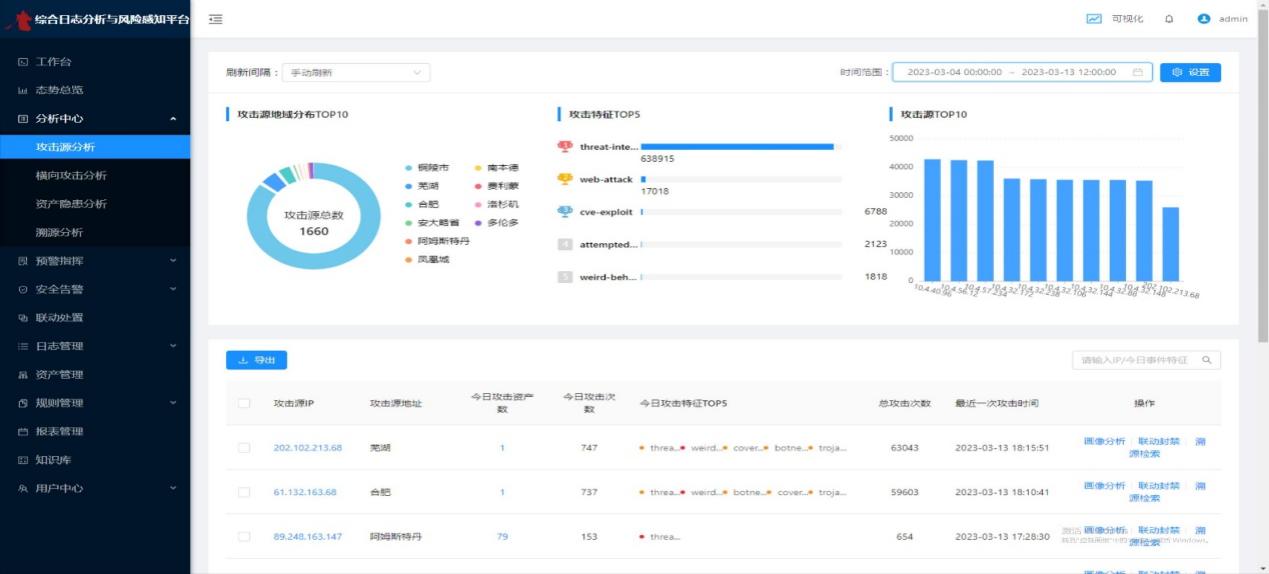Open the notification bell icon
Image resolution: width=1269 pixels, height=574 pixels.
(x=1169, y=19)
